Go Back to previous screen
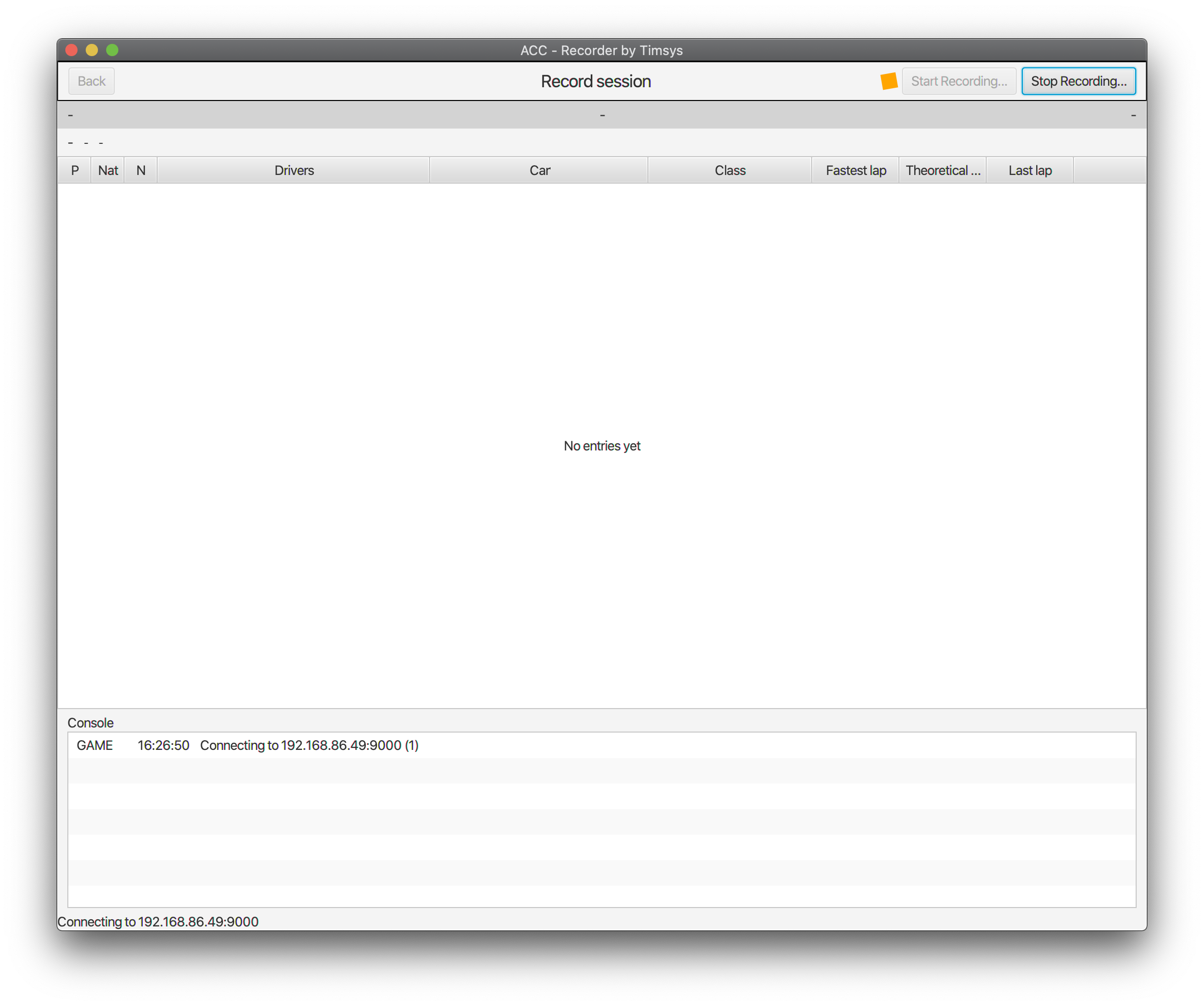 point(92,81)
